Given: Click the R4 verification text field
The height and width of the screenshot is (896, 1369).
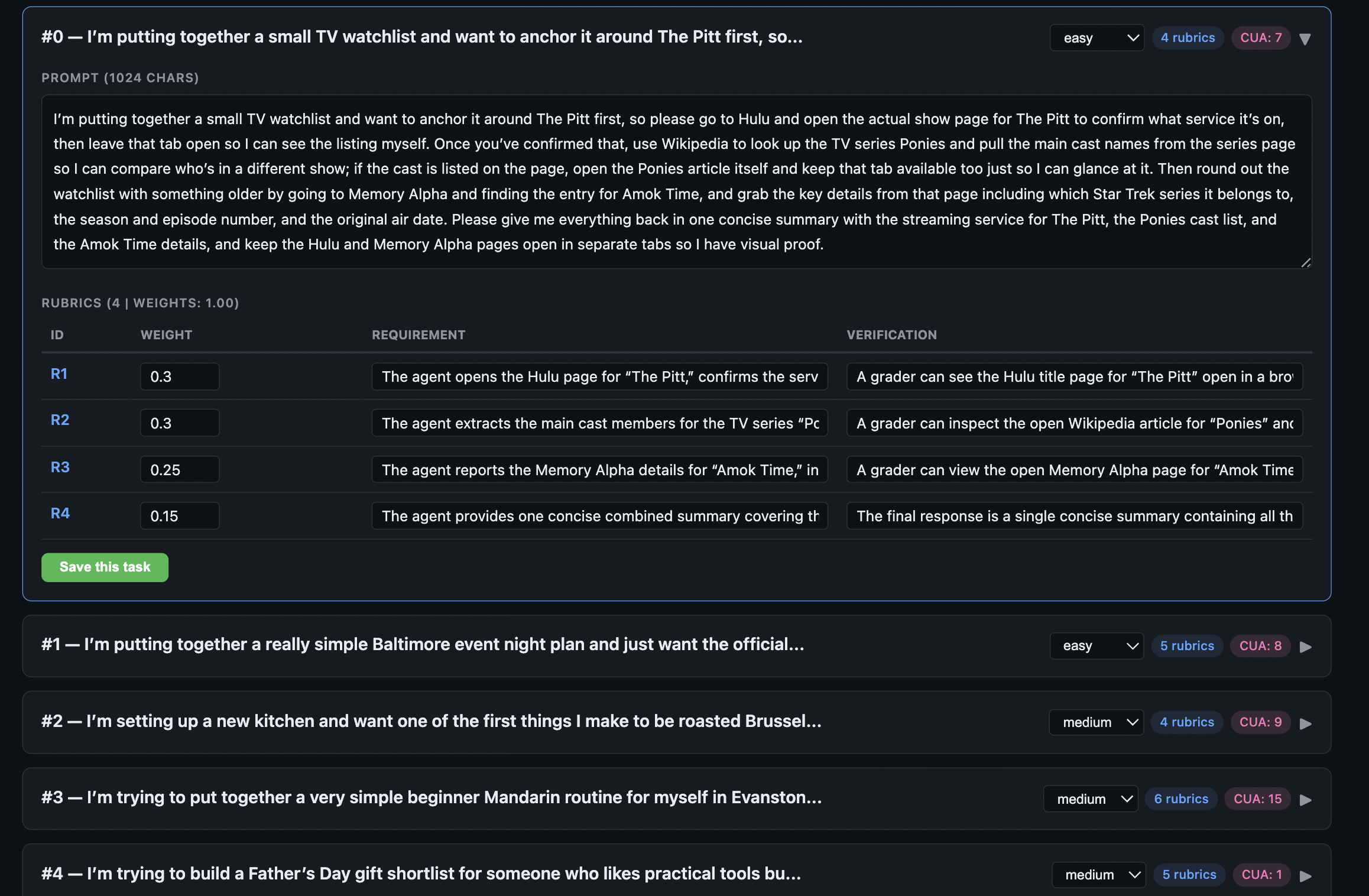Looking at the screenshot, I should tap(1074, 516).
